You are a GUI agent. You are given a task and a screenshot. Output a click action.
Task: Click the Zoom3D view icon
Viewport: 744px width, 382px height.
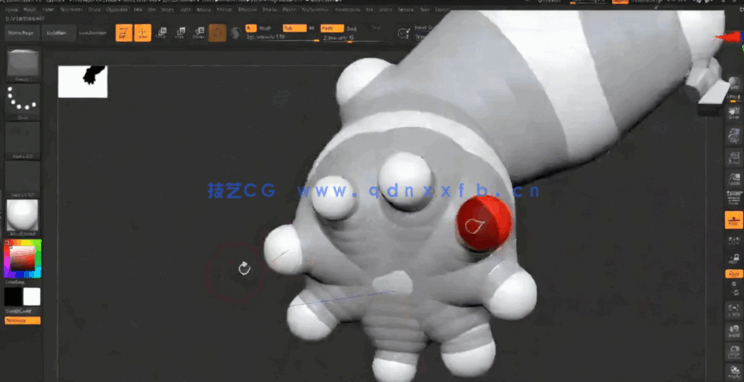pos(734,352)
